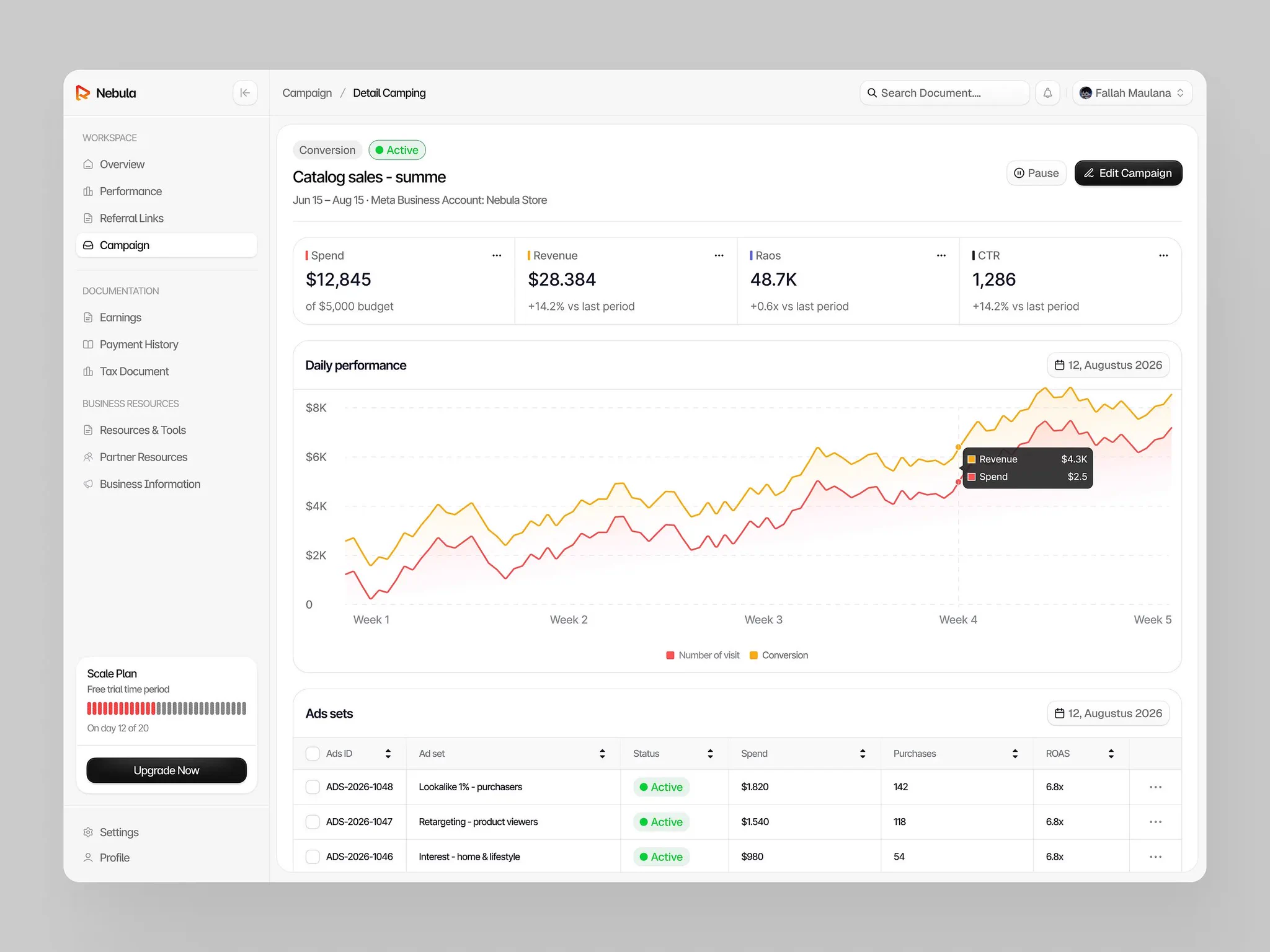The width and height of the screenshot is (1270, 952).
Task: Open more options on CTR card
Action: coord(1163,255)
